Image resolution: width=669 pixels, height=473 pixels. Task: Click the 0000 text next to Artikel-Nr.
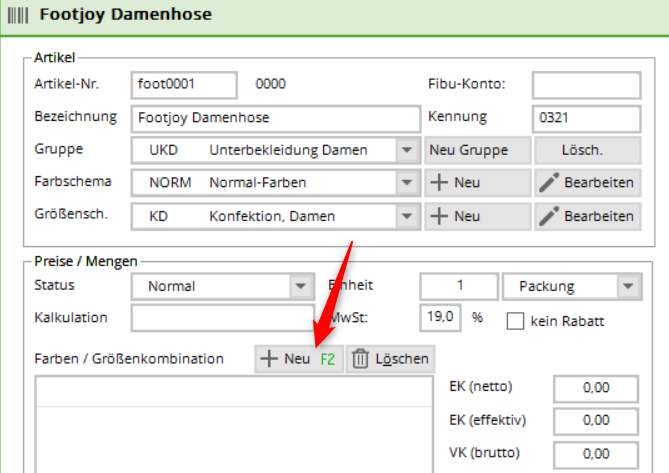pos(271,84)
